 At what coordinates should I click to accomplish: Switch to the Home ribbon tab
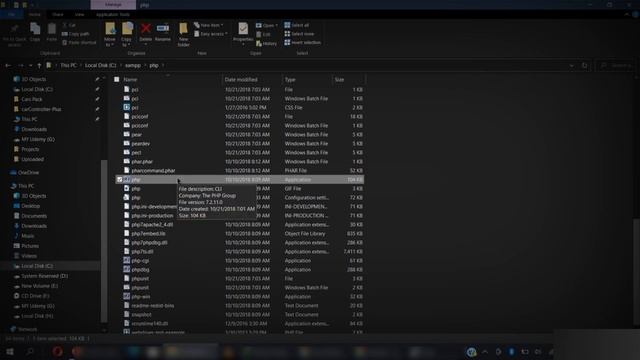point(35,15)
